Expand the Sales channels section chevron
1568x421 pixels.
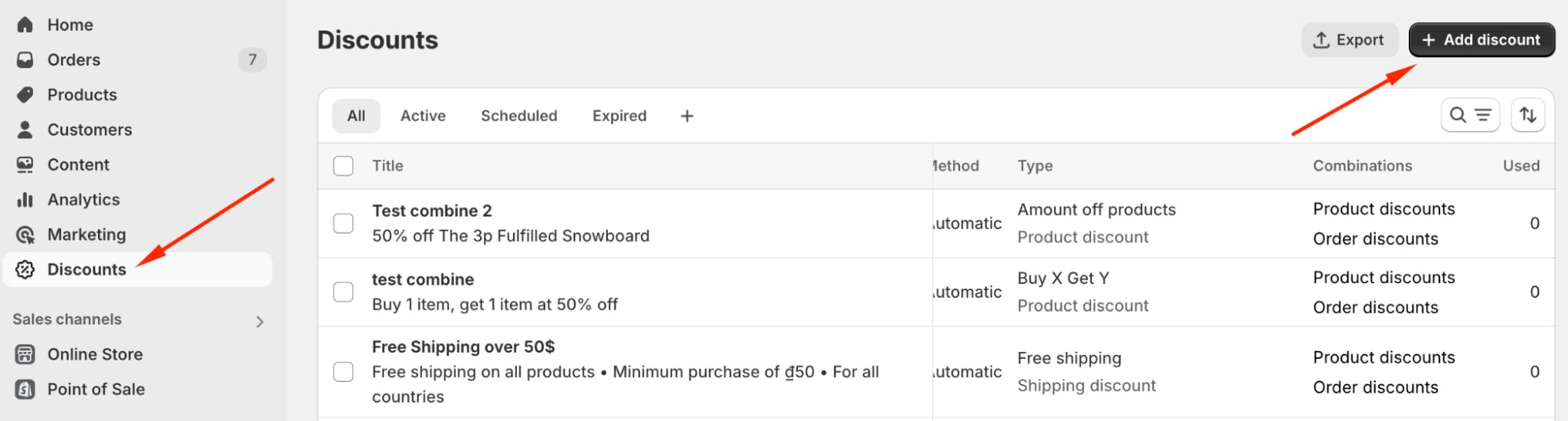pyautogui.click(x=260, y=321)
